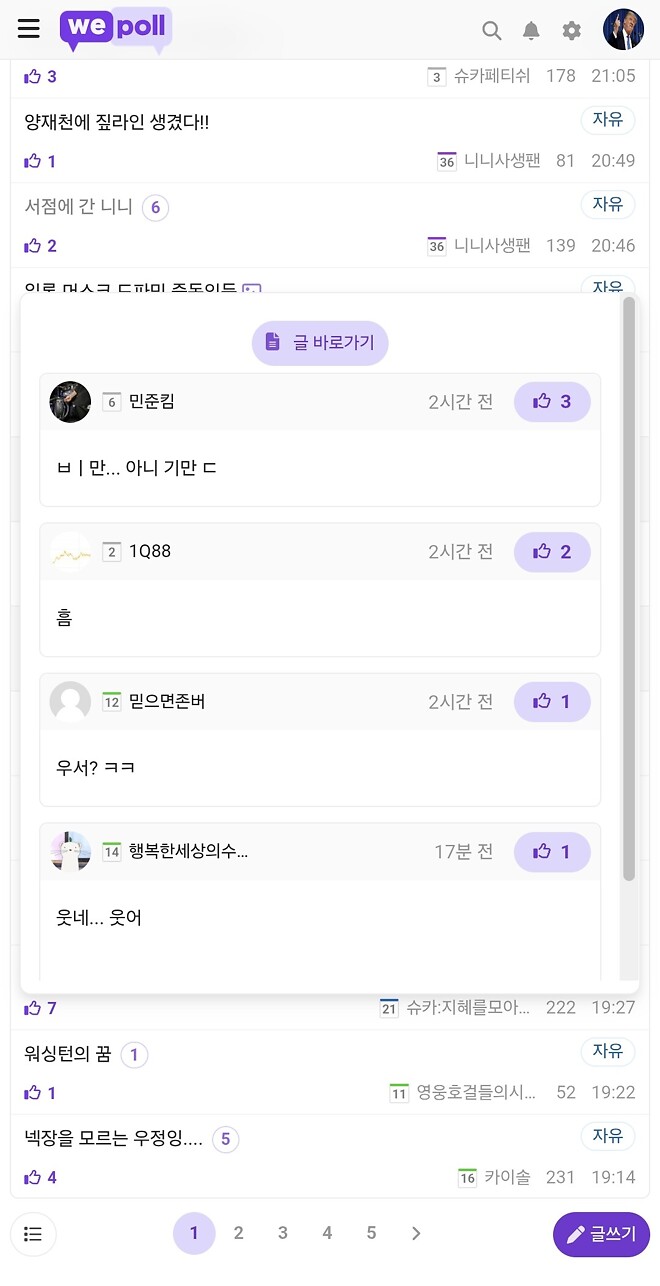660x1286 pixels.
Task: Open notifications via the bell icon
Action: pyautogui.click(x=531, y=30)
